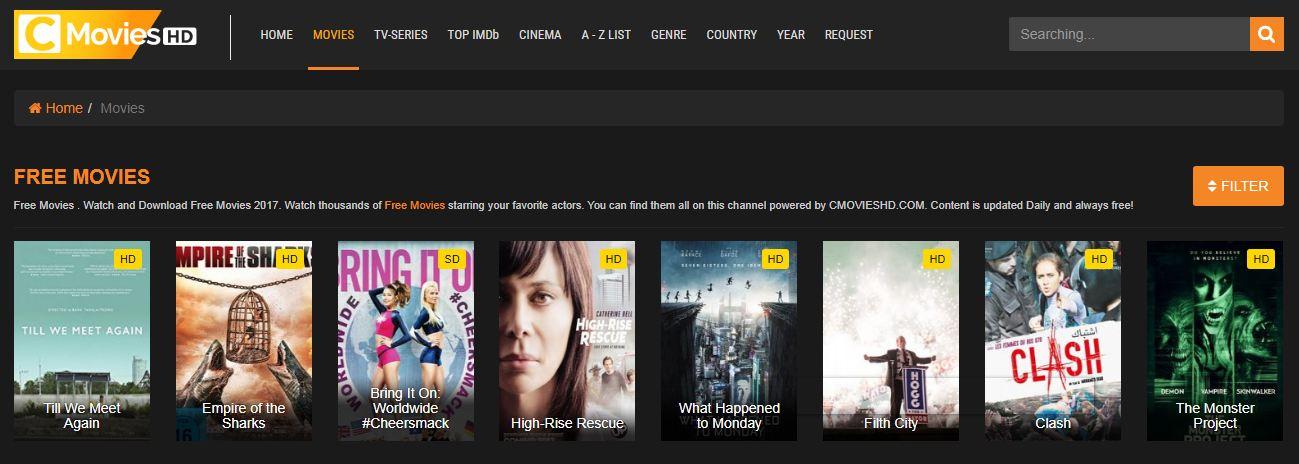
Task: Open the A - Z LIST page
Action: tap(606, 35)
